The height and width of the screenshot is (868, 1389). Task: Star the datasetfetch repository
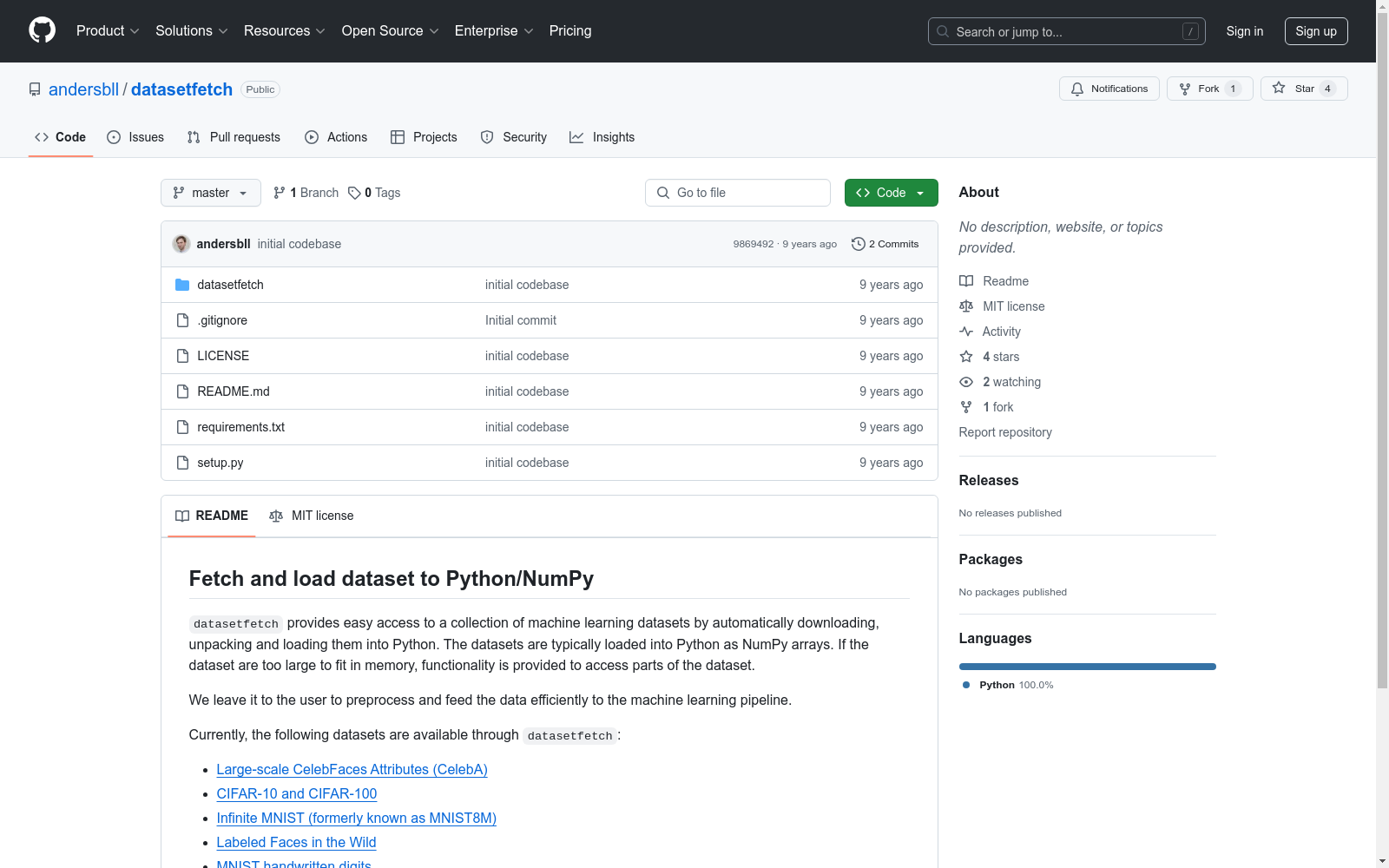pyautogui.click(x=1304, y=89)
